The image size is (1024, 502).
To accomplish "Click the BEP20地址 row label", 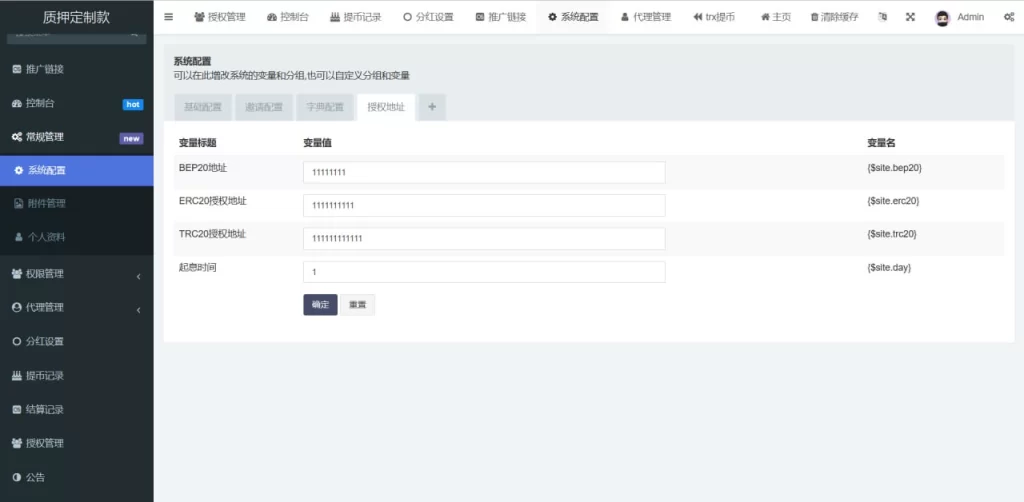I will tap(202, 168).
